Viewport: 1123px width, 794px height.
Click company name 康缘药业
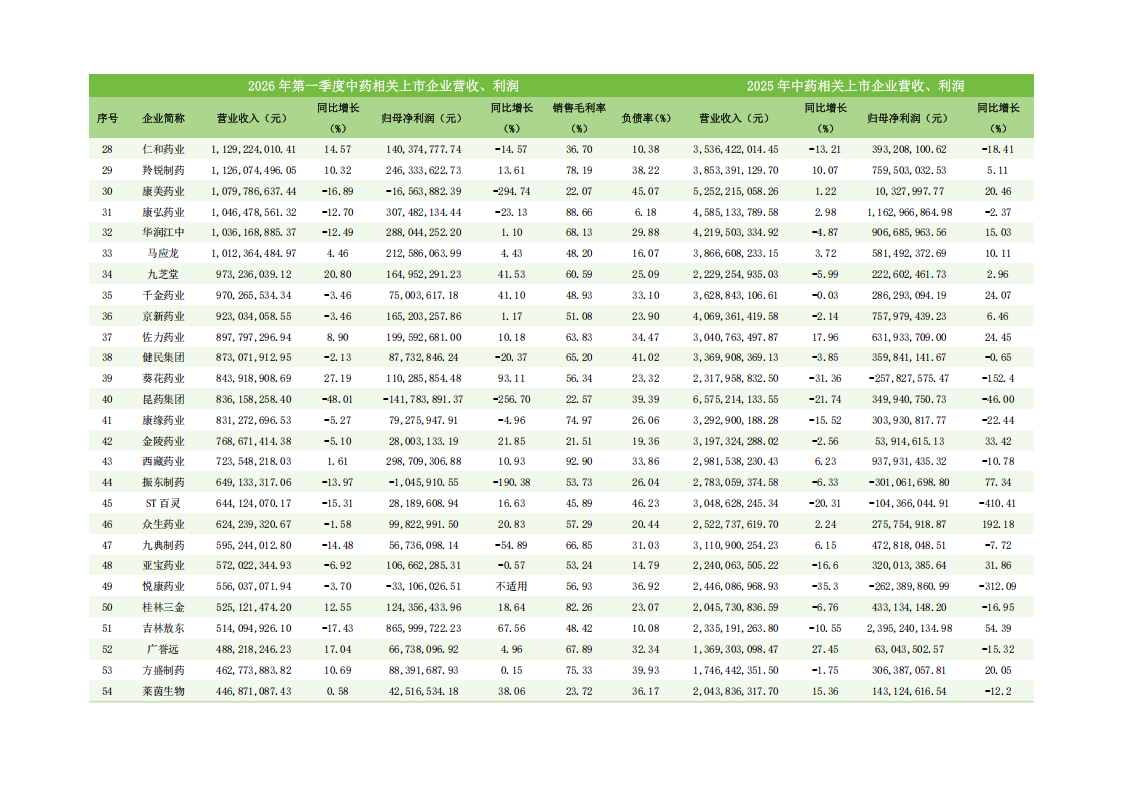point(163,420)
